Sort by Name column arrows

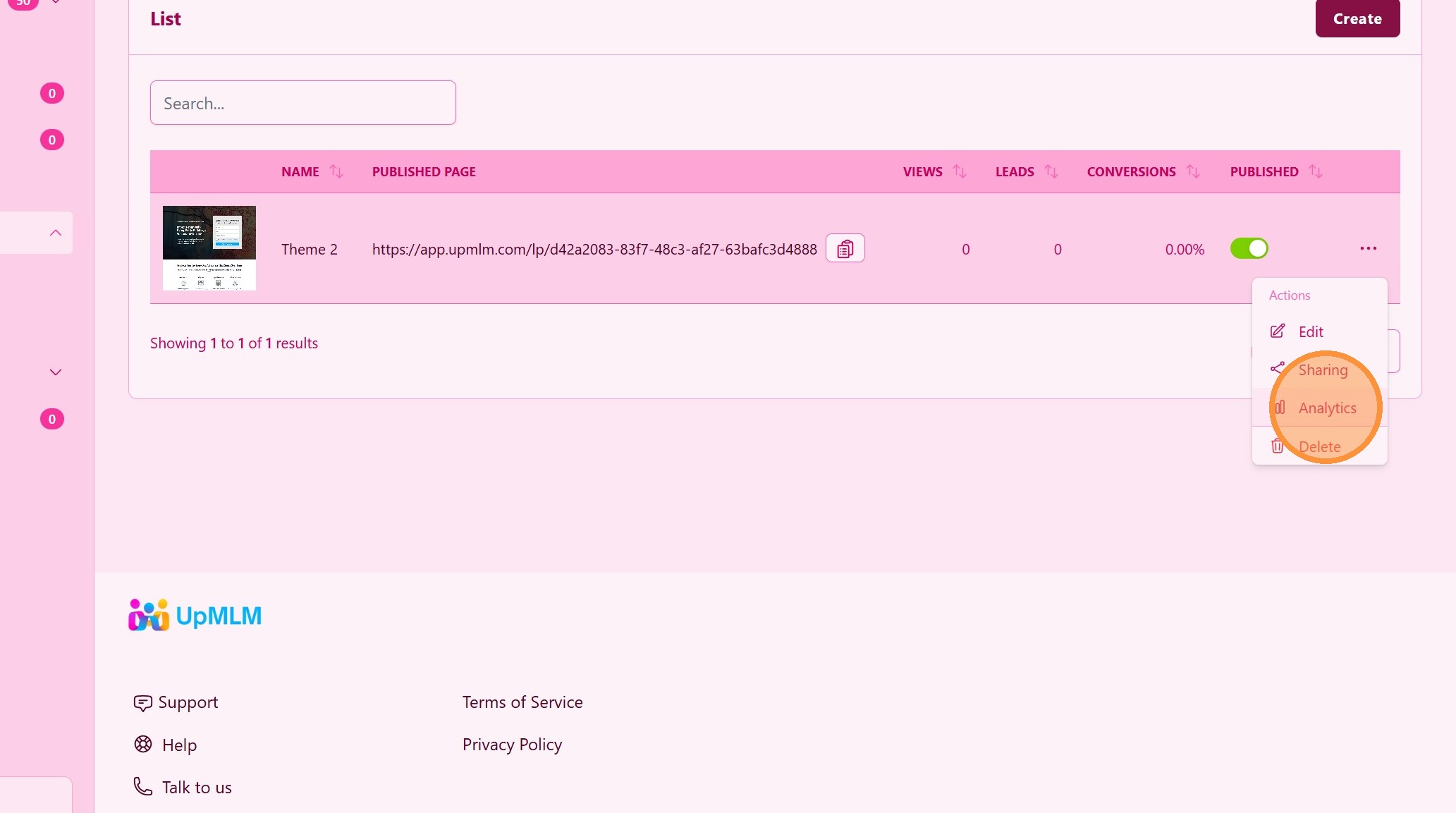tap(336, 171)
